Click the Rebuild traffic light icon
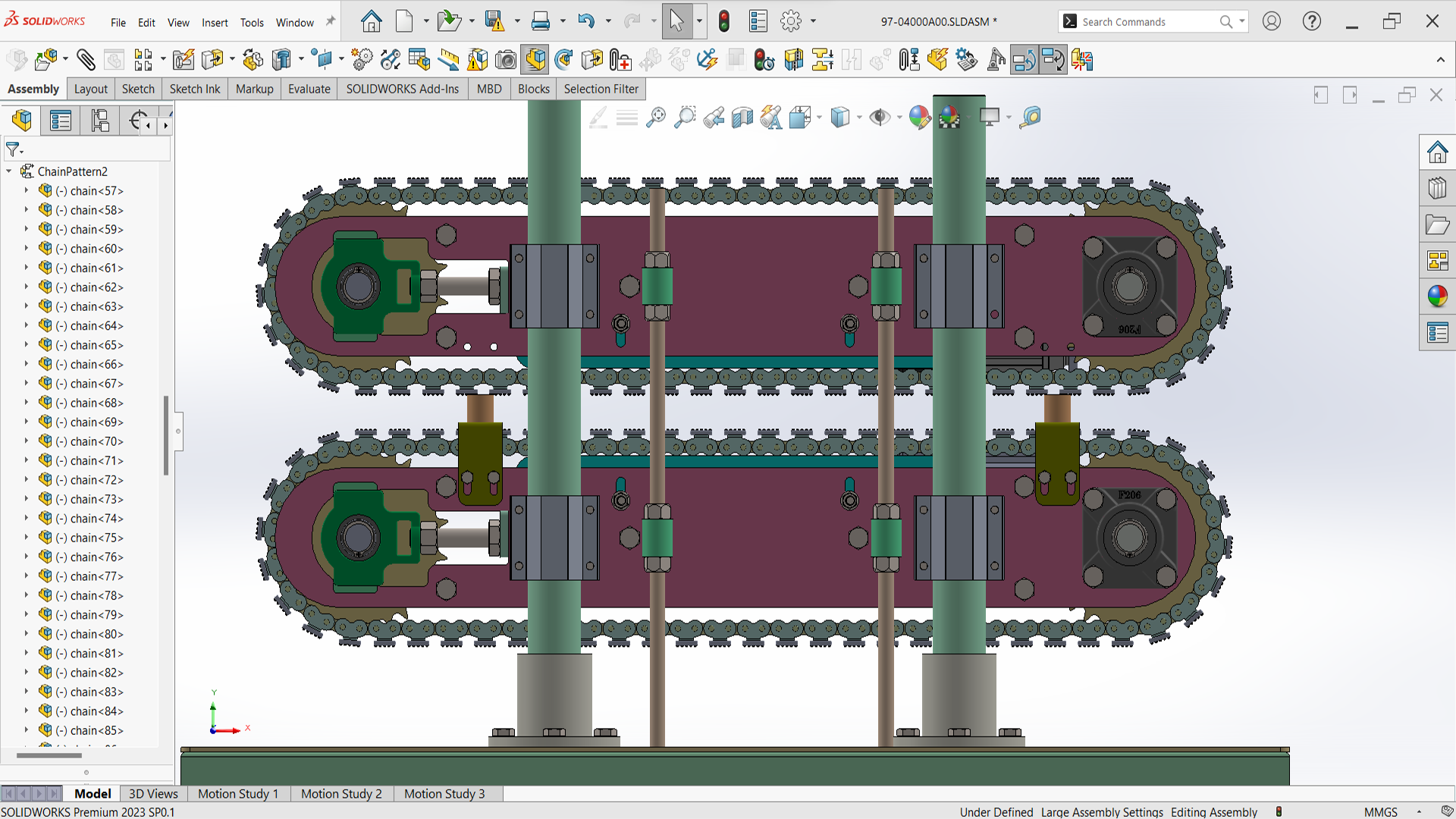Viewport: 1456px width, 819px height. [724, 21]
